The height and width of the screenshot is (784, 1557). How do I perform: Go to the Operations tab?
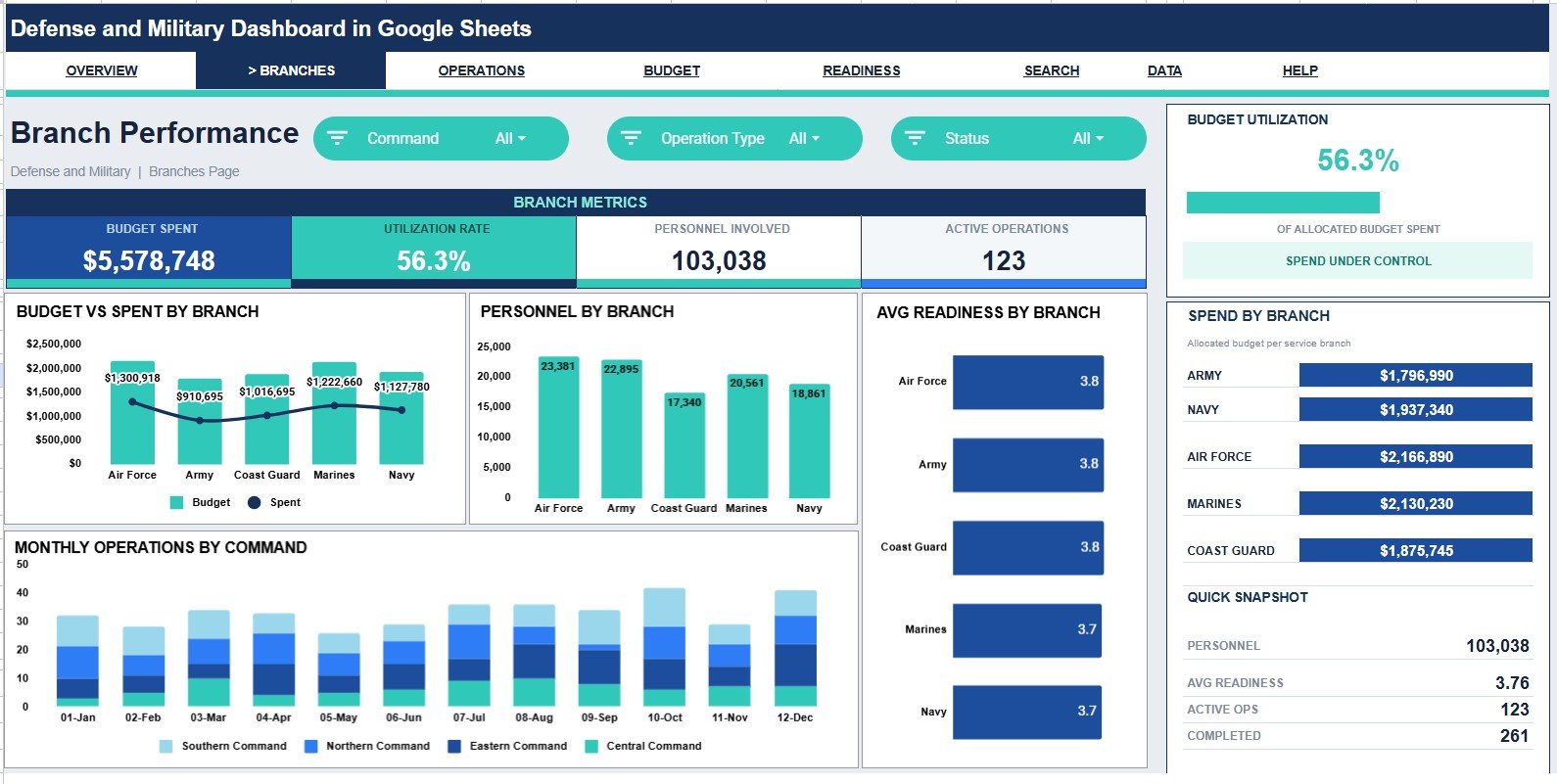pyautogui.click(x=481, y=70)
